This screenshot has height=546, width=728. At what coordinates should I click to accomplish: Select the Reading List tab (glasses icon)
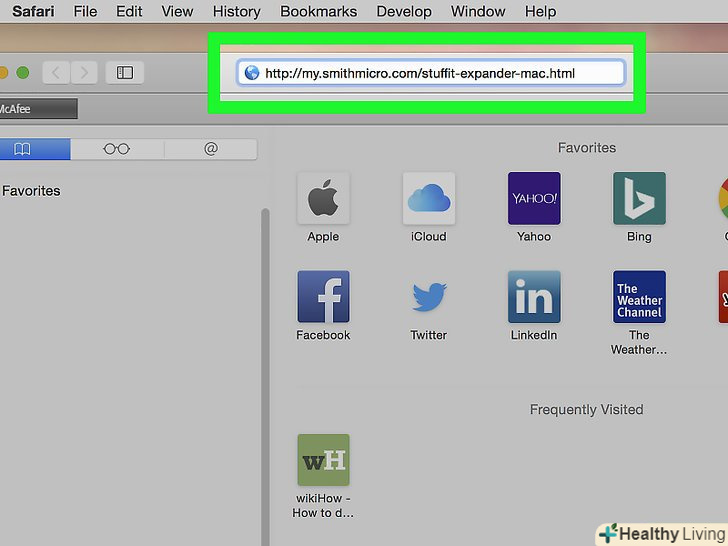pos(117,149)
